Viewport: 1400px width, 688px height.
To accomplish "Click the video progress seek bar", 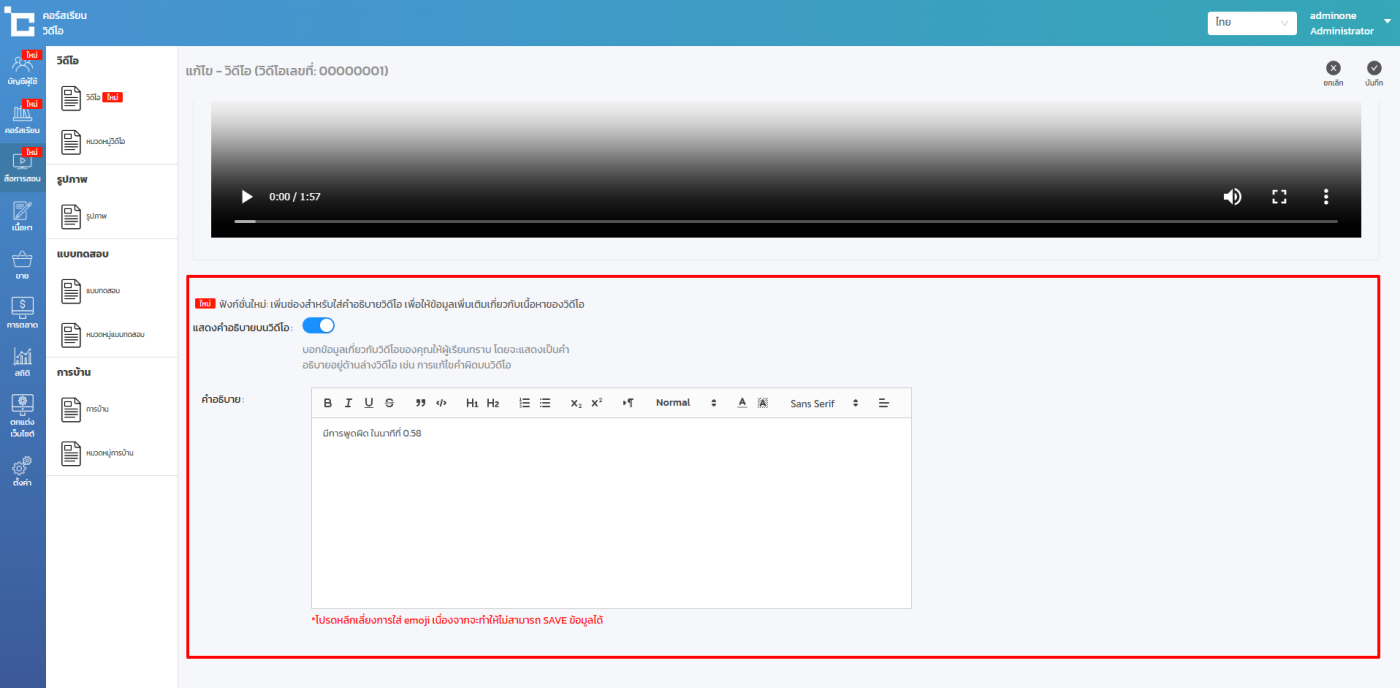I will coord(785,221).
